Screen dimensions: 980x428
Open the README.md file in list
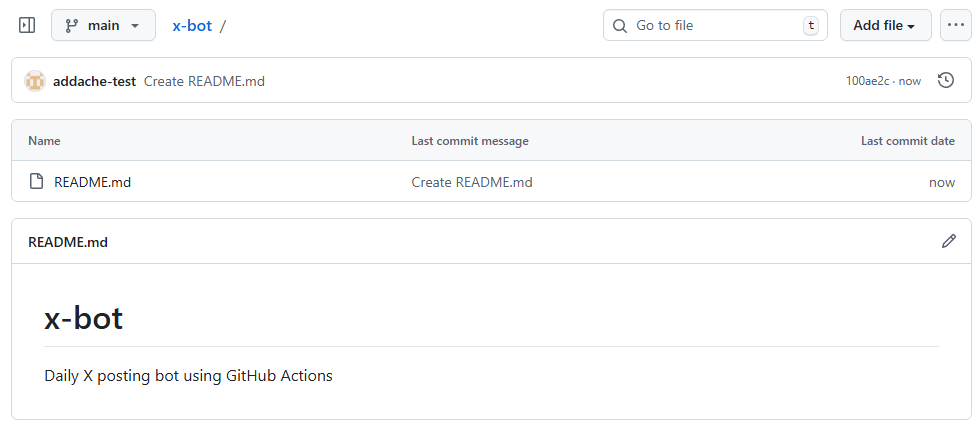(x=93, y=182)
